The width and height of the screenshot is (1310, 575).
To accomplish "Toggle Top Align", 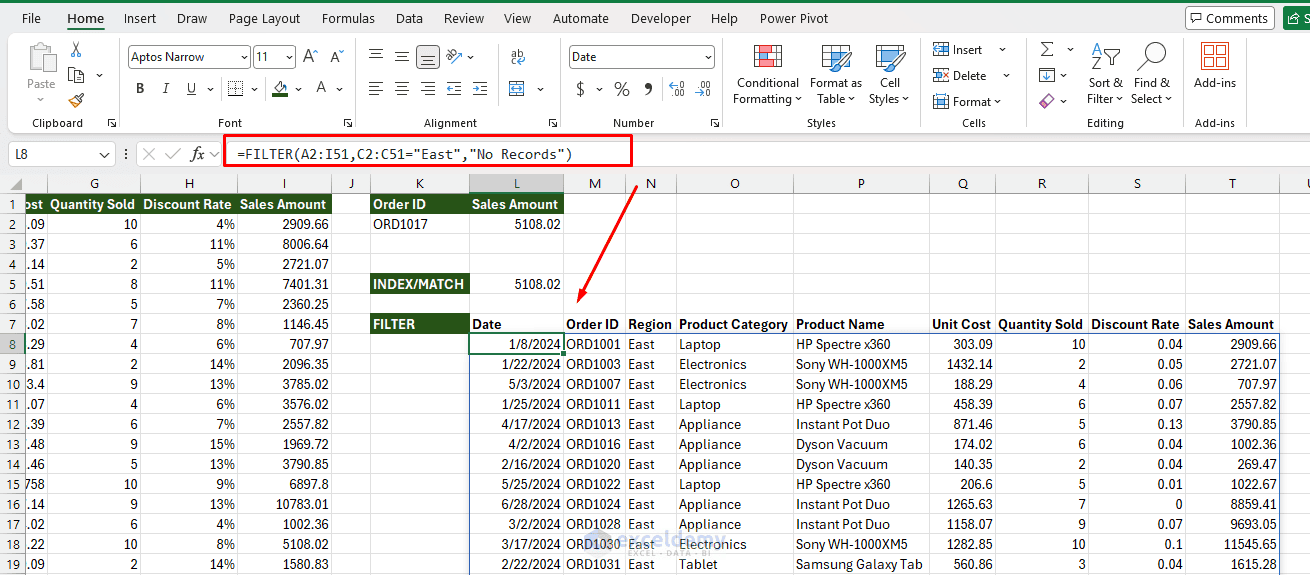I will (x=376, y=57).
